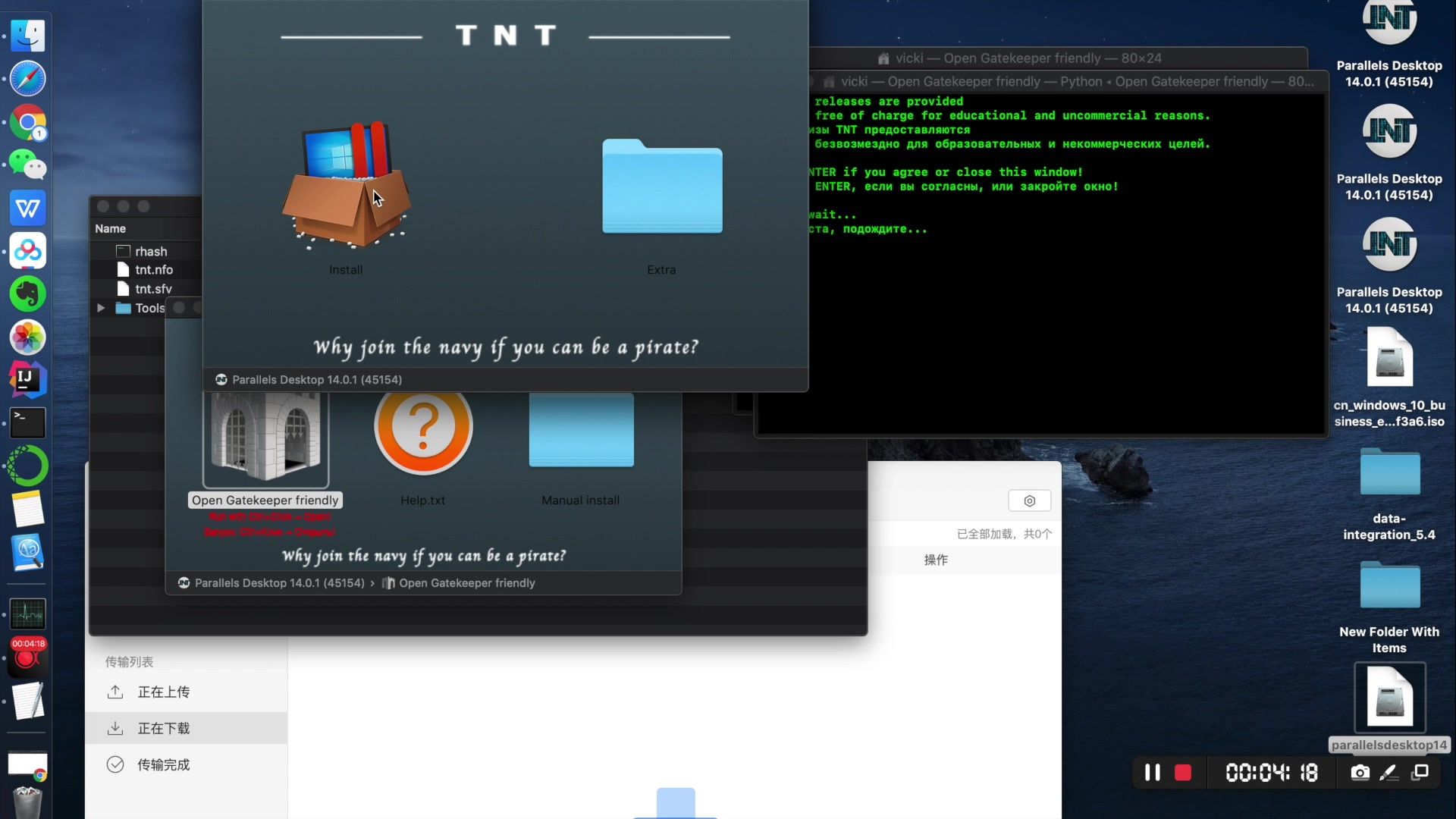The image size is (1456, 819).
Task: Focus the Terminal tab titled Python Open Gatekeeper friendly
Action: point(1069,81)
